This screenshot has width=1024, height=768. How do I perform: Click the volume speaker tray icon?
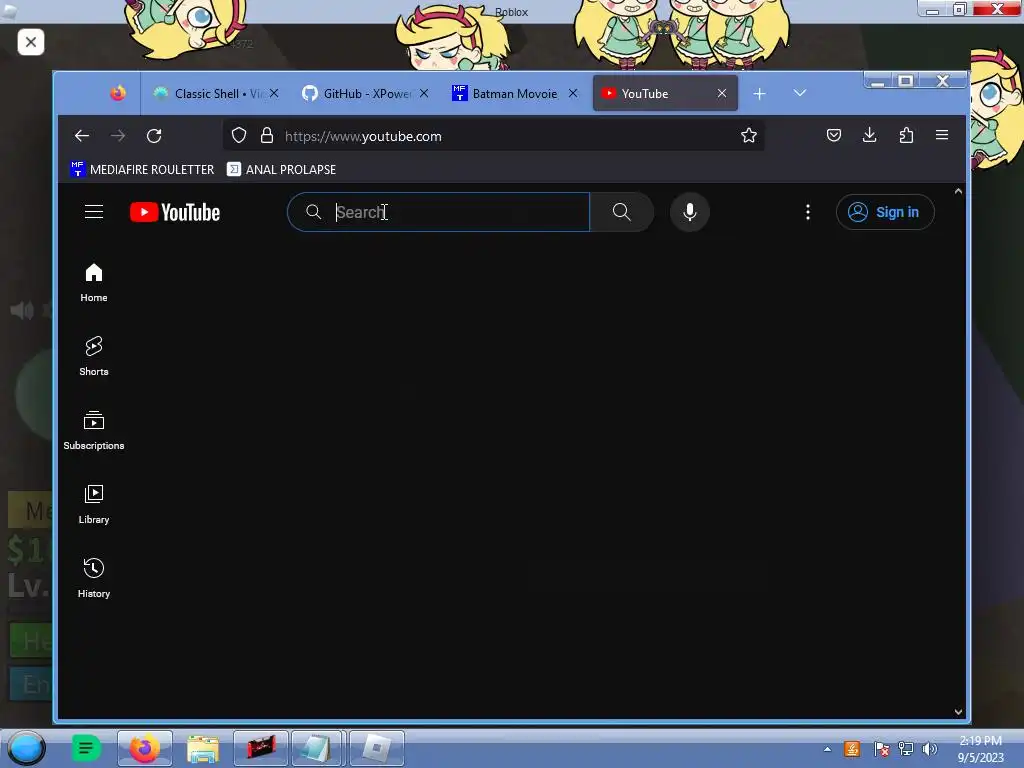930,749
